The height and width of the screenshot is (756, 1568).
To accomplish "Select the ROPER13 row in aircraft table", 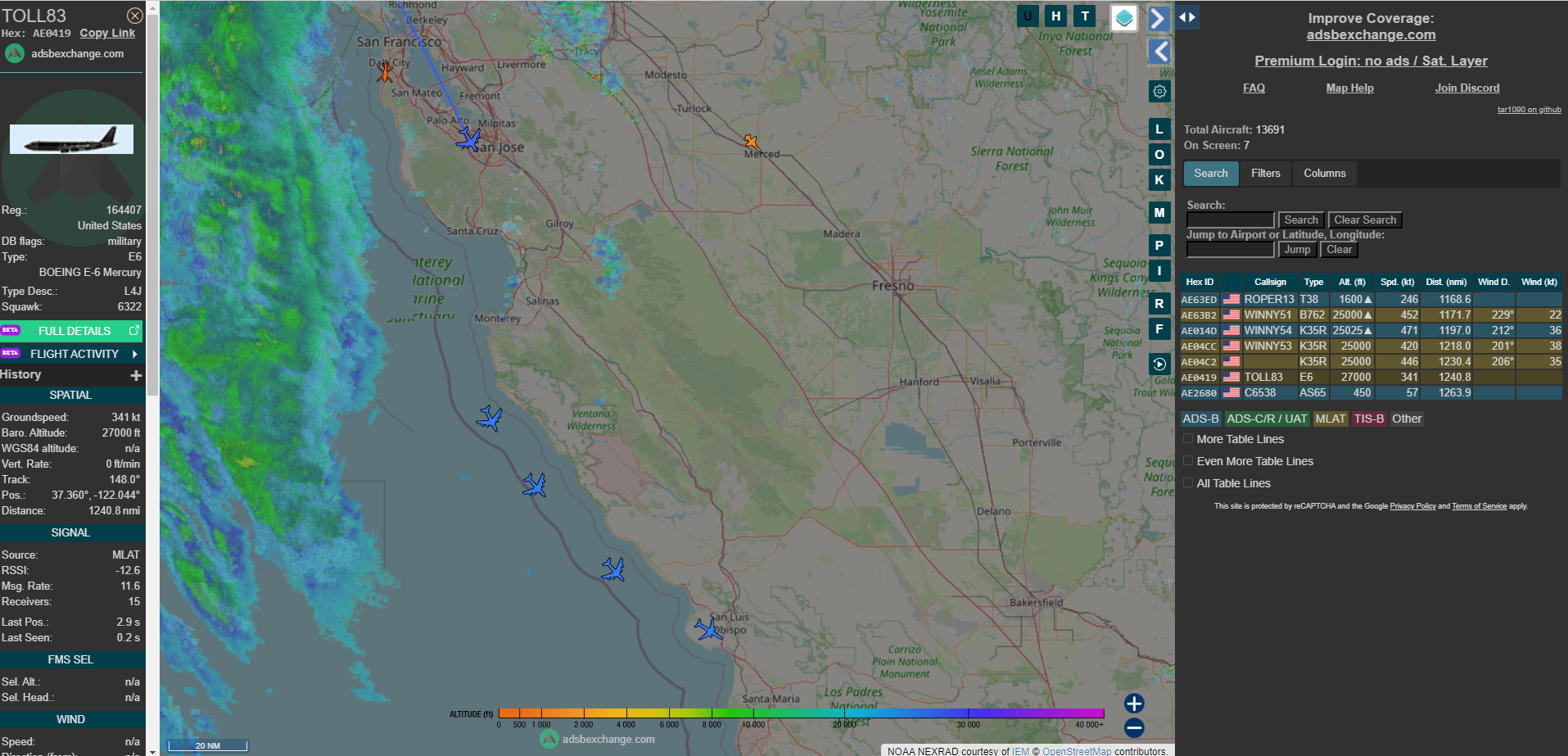I will [x=1371, y=300].
